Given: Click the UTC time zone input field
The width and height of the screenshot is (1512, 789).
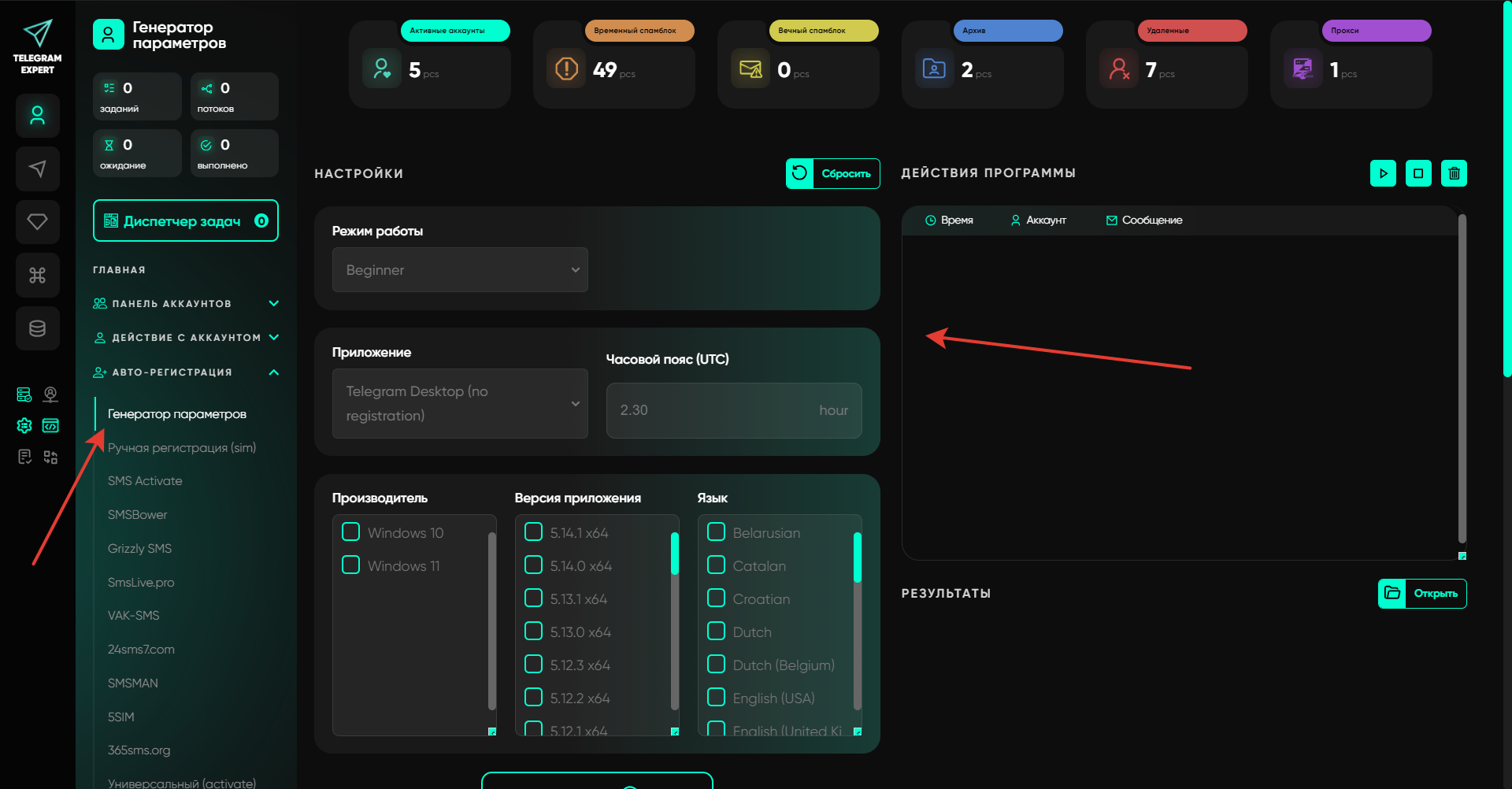Looking at the screenshot, I should (x=733, y=410).
